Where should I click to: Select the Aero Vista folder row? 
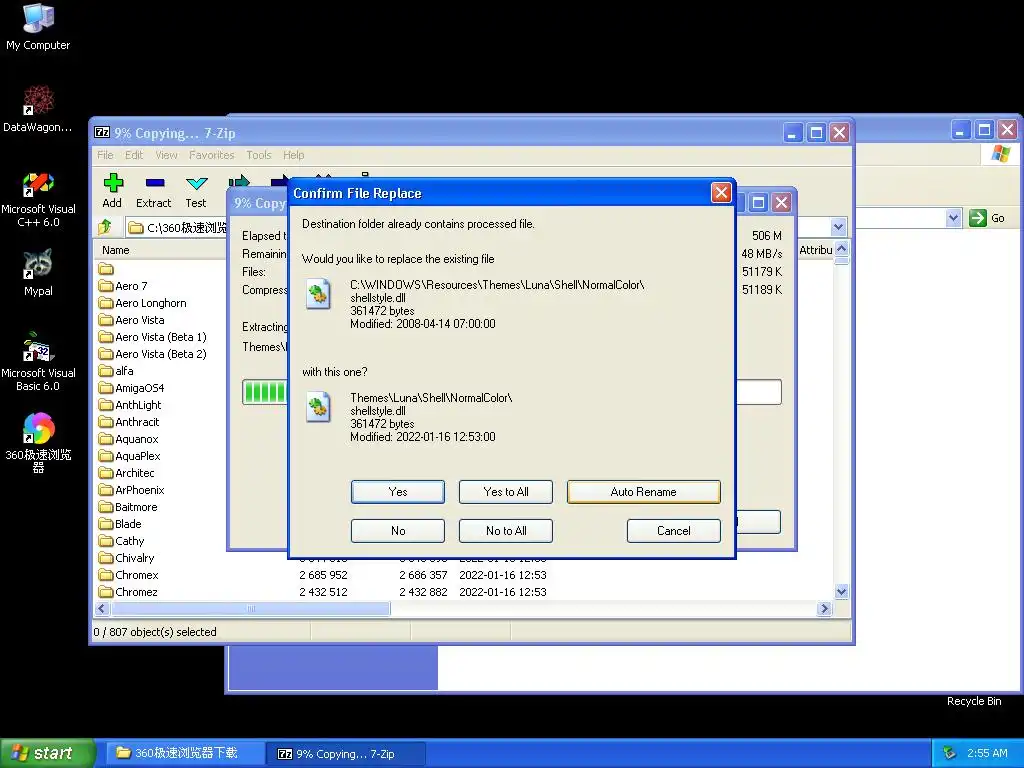tap(131, 320)
